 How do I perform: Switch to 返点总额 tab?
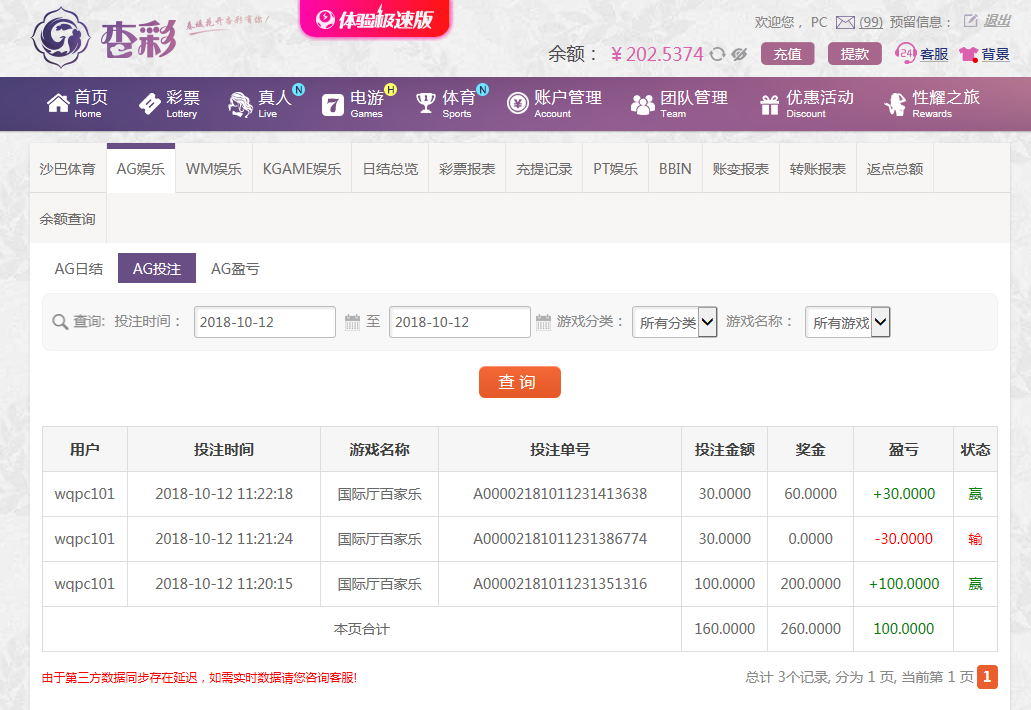894,169
